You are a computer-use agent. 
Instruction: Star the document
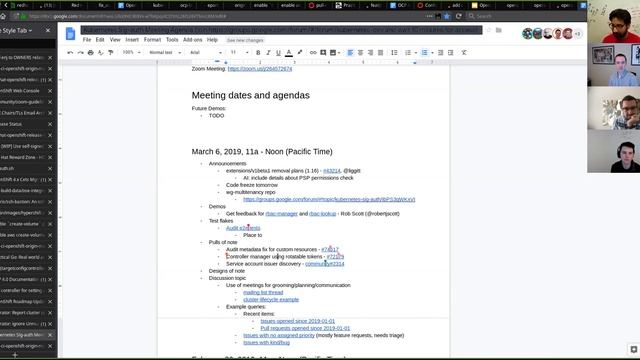[x=489, y=30]
